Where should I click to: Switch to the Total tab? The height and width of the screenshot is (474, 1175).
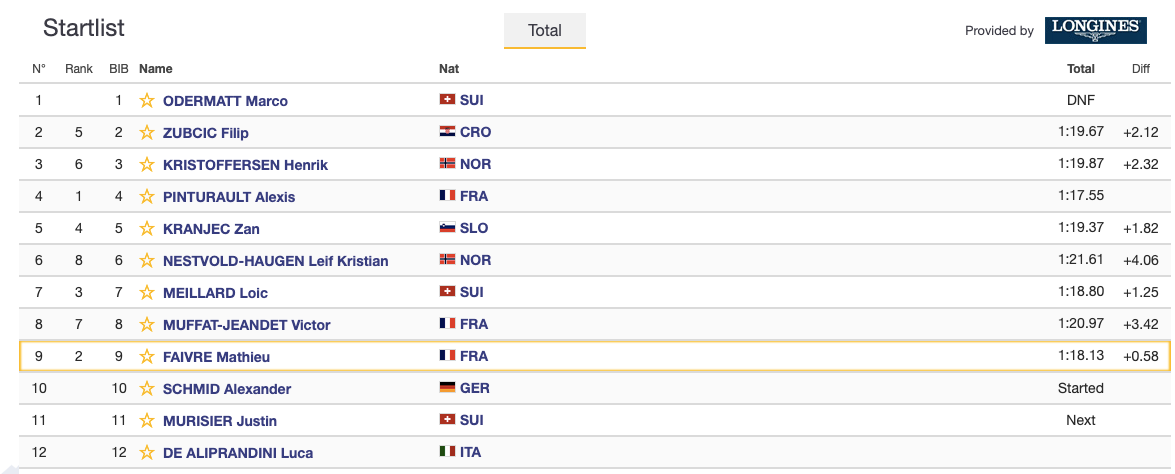coord(545,30)
